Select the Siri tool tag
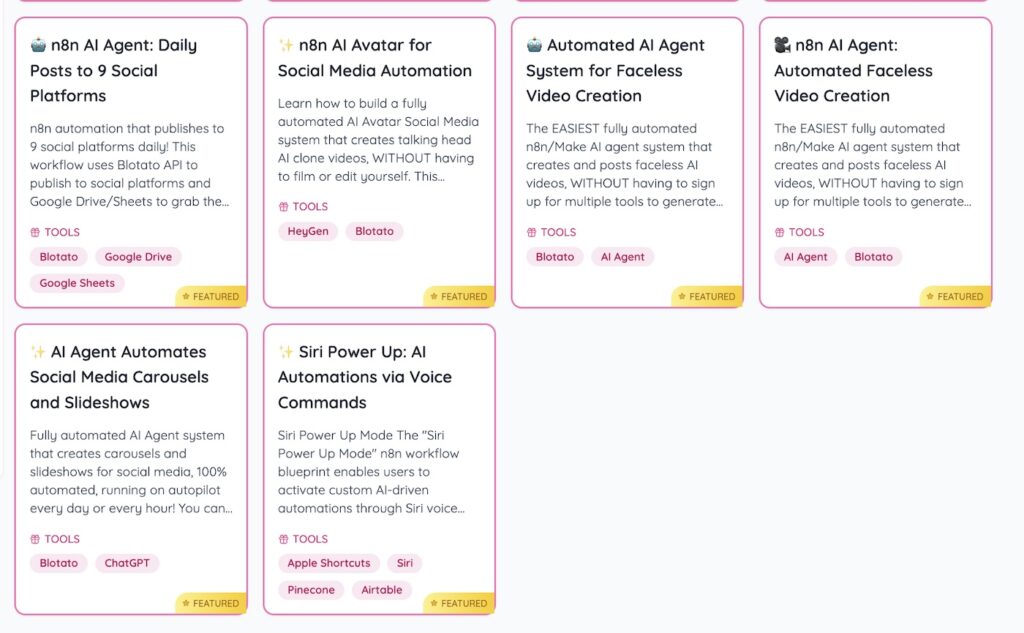1024x633 pixels. pyautogui.click(x=405, y=563)
